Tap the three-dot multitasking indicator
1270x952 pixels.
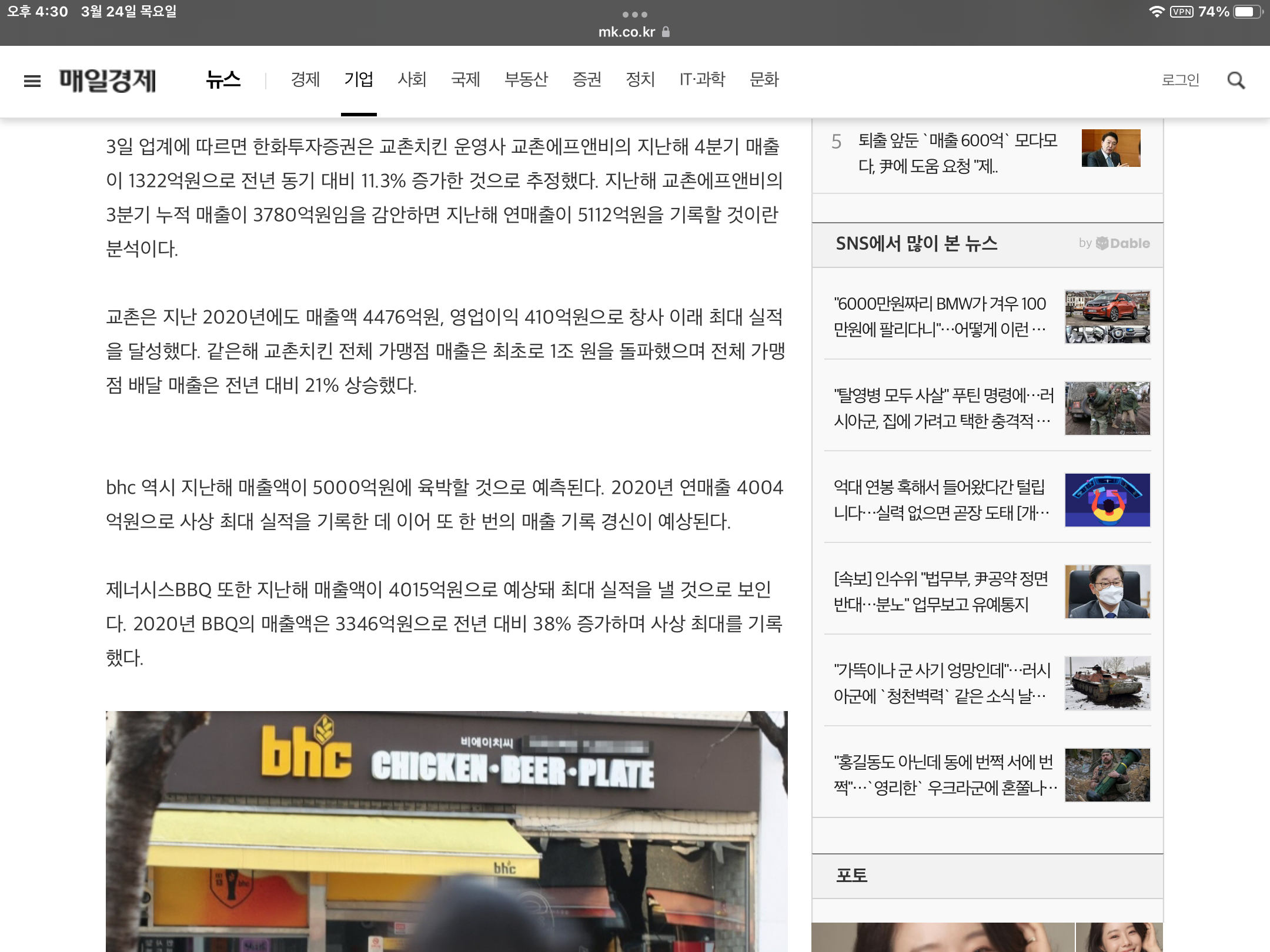634,14
